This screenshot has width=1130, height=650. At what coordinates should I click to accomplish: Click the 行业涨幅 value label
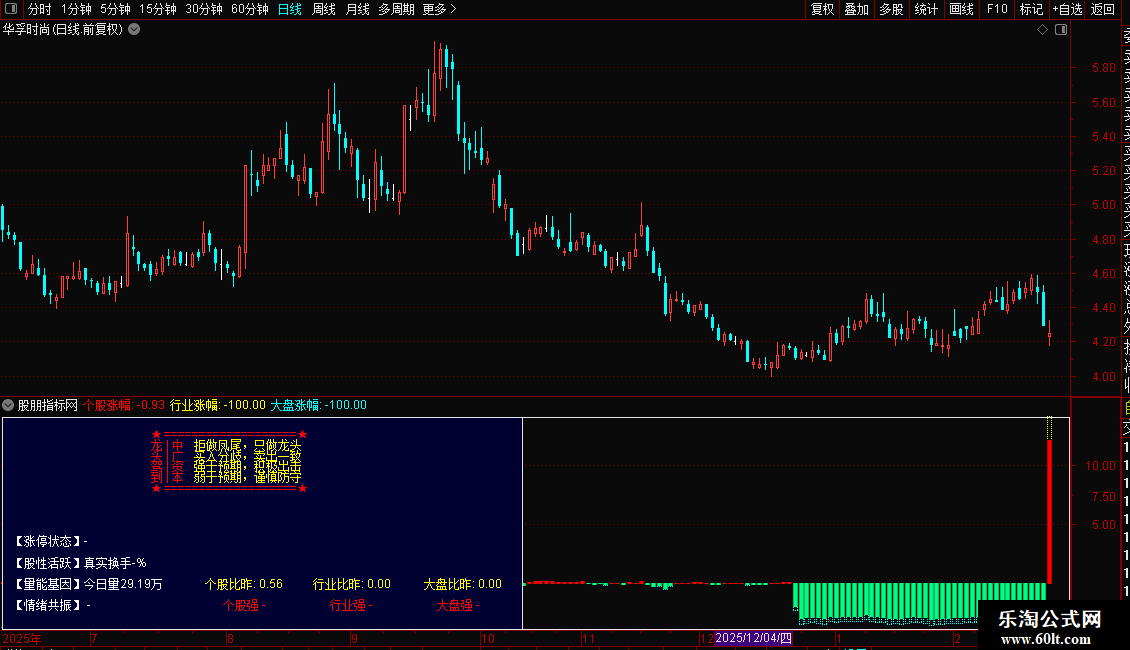(x=218, y=405)
